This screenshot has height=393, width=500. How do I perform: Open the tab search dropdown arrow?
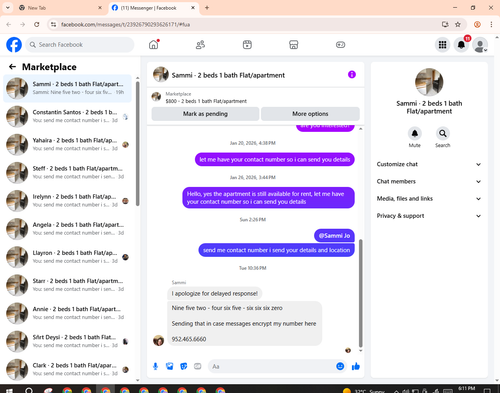tap(7, 8)
